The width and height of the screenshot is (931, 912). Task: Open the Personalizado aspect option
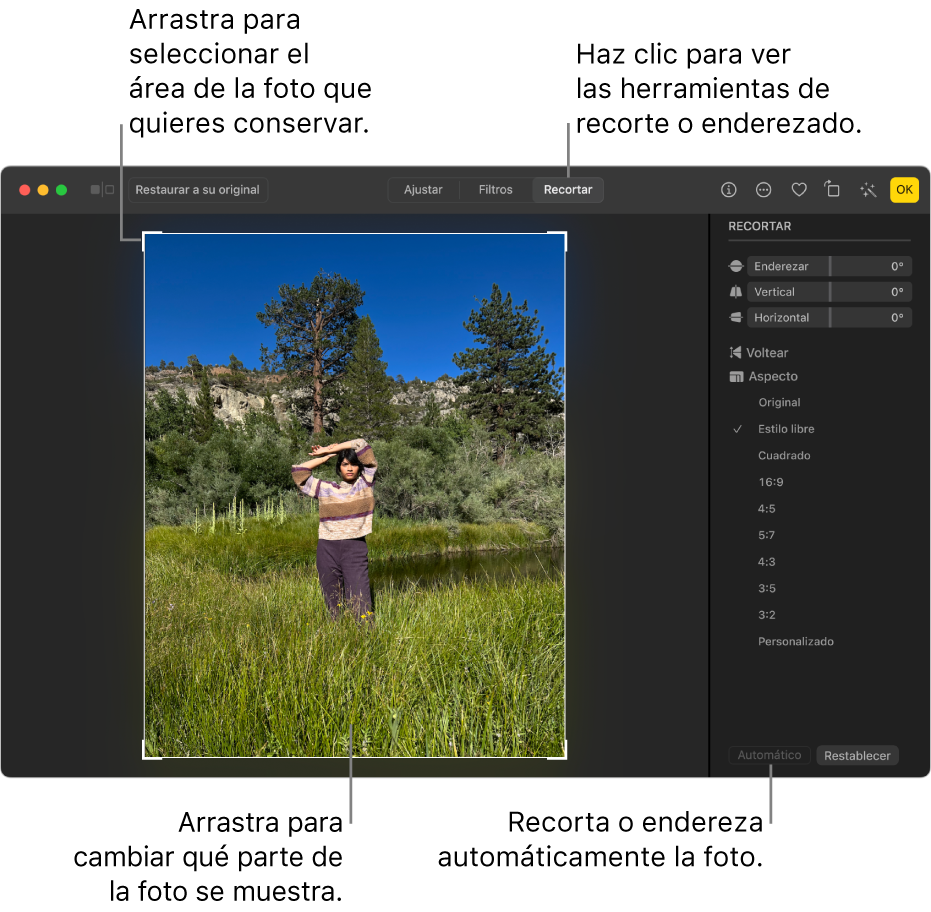click(794, 641)
